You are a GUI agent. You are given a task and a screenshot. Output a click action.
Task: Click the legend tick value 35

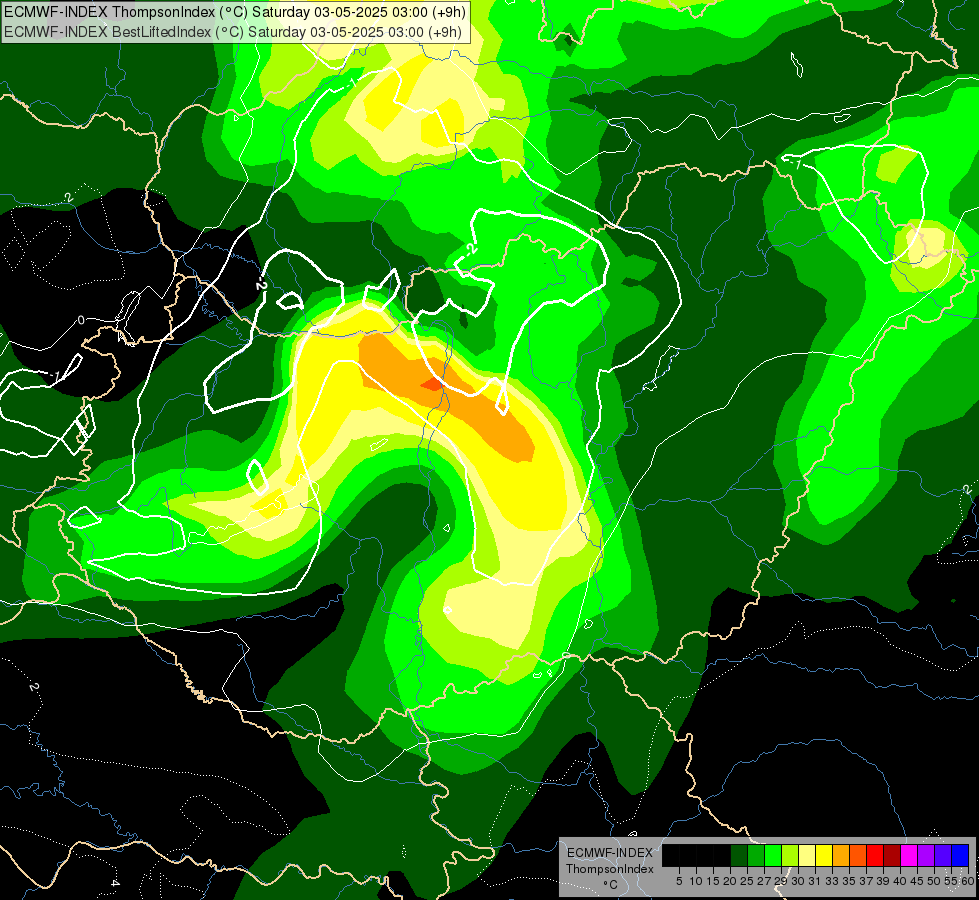(849, 881)
